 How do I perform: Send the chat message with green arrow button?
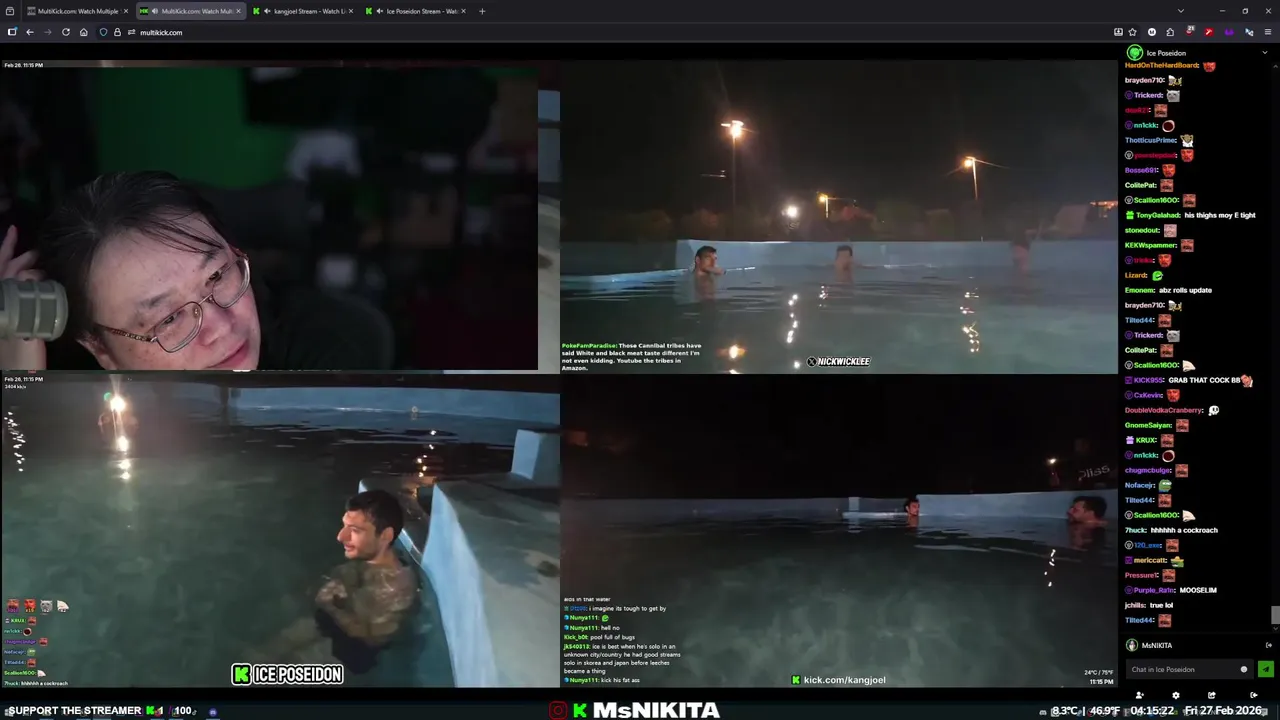1266,669
